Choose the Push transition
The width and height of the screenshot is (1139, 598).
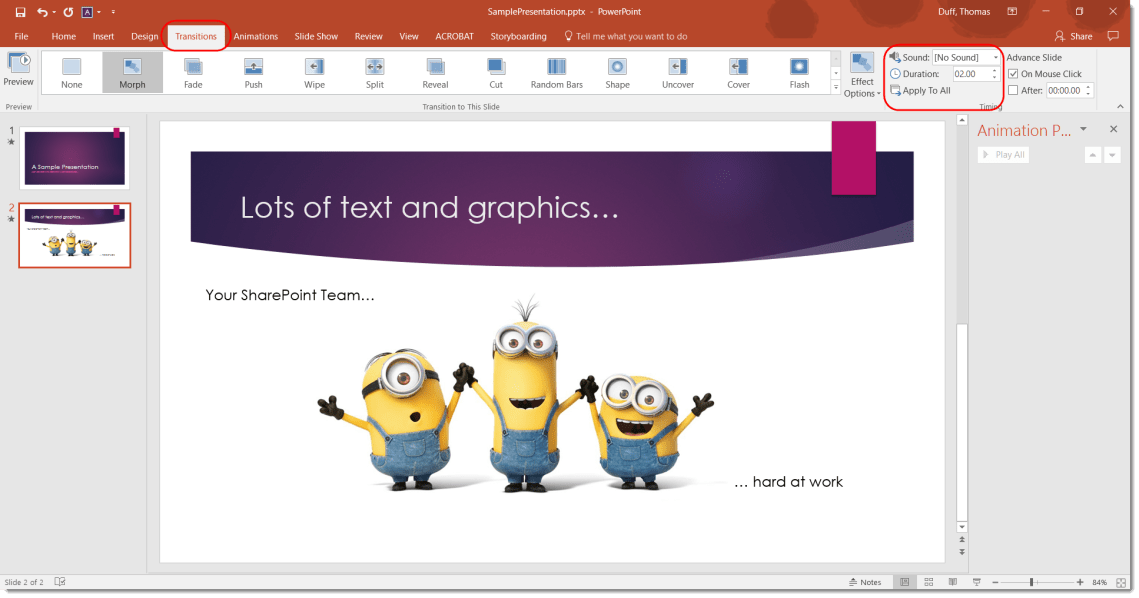(253, 72)
